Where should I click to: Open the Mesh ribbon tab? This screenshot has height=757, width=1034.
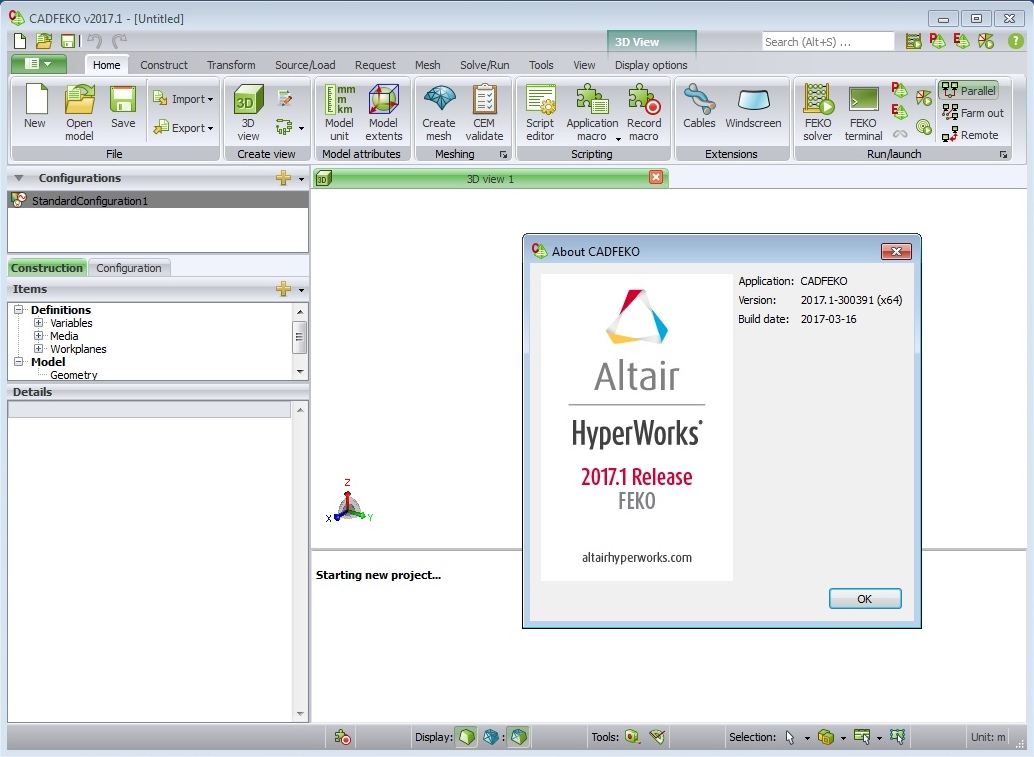click(x=427, y=65)
